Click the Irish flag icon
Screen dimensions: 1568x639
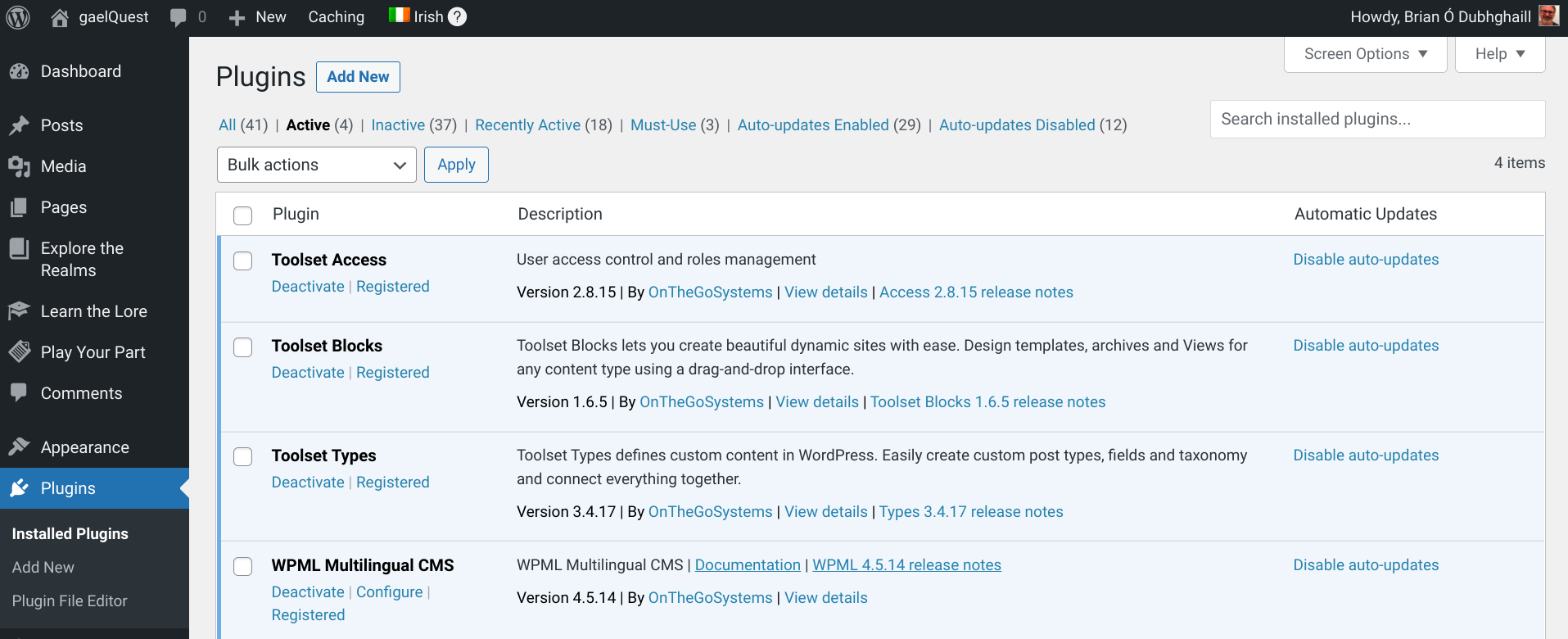click(399, 15)
